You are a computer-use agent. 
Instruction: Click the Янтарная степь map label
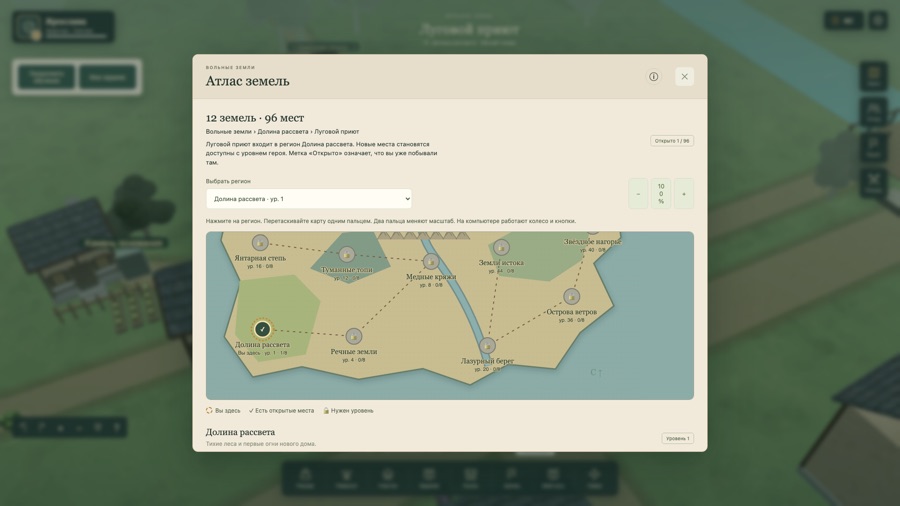coord(260,258)
